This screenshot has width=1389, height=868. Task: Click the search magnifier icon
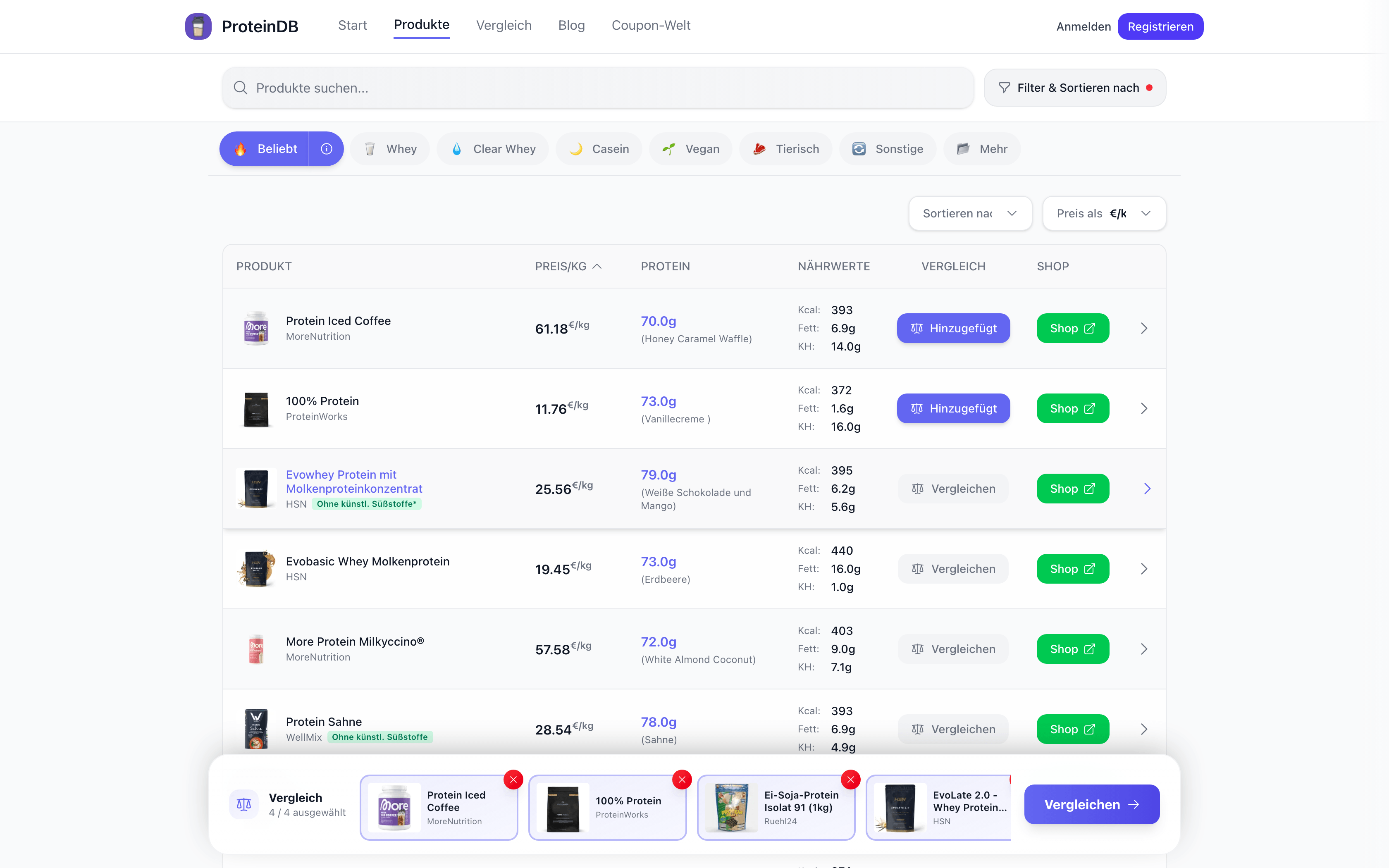pos(241,88)
